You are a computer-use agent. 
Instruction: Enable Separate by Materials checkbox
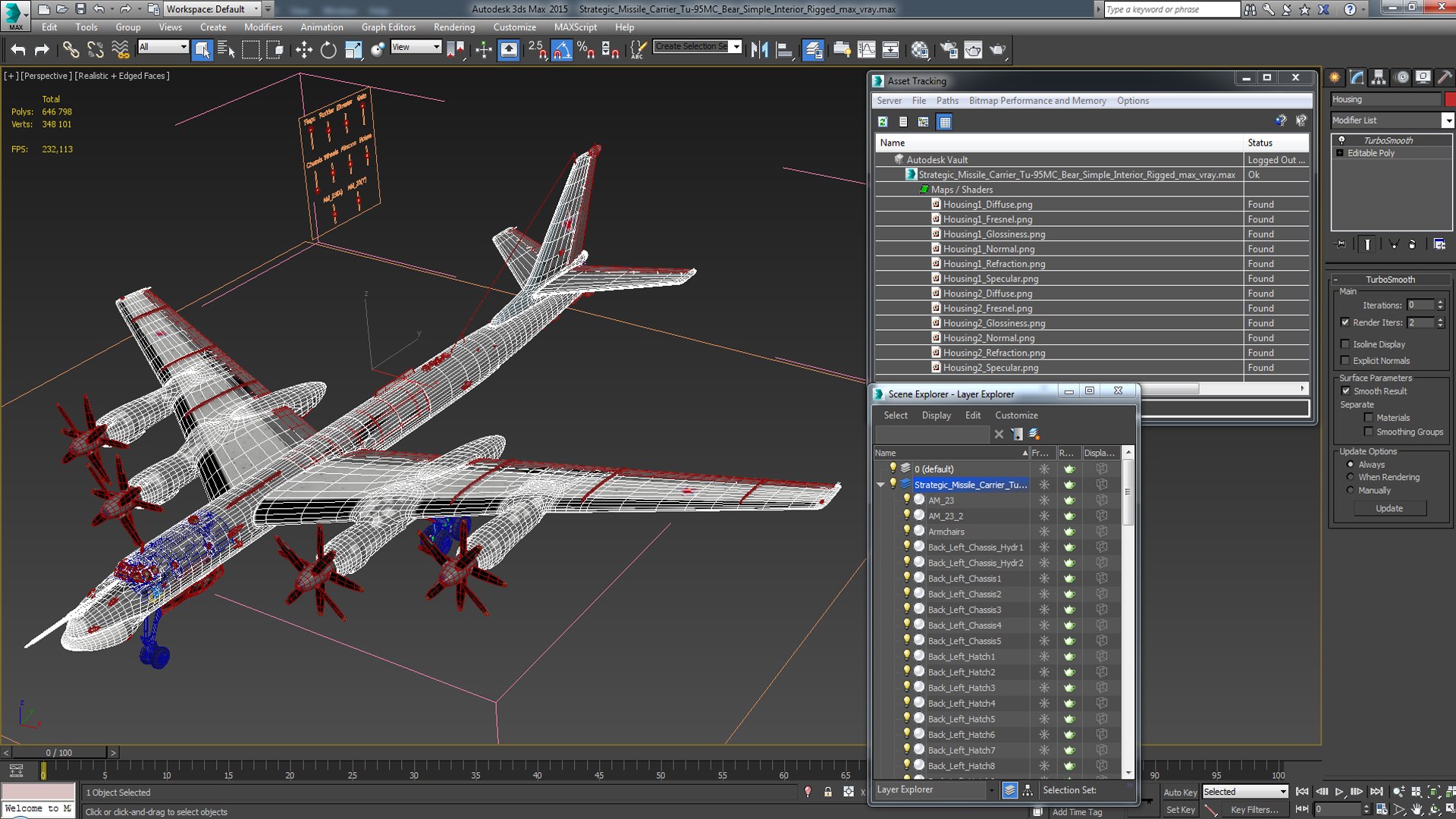click(x=1369, y=418)
